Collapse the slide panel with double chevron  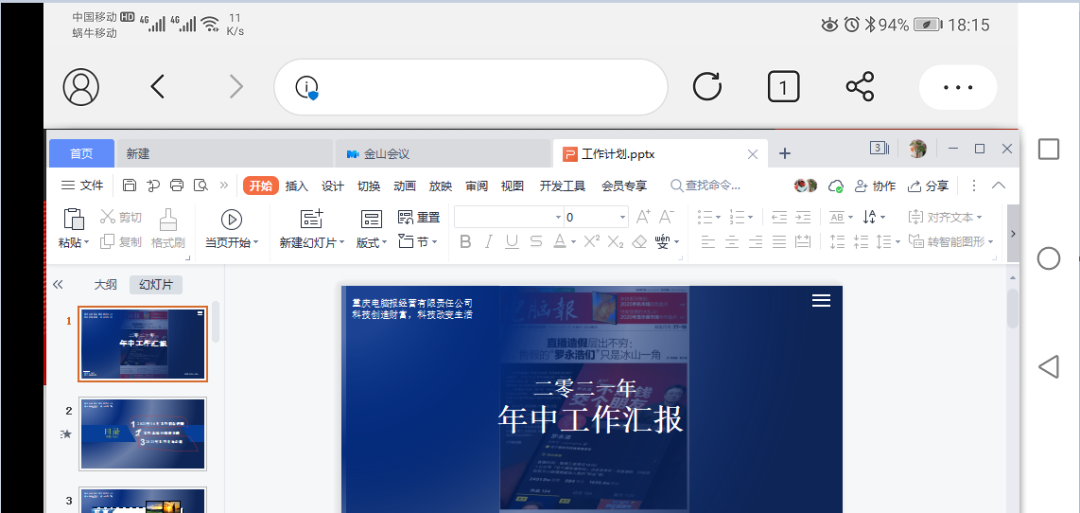58,284
